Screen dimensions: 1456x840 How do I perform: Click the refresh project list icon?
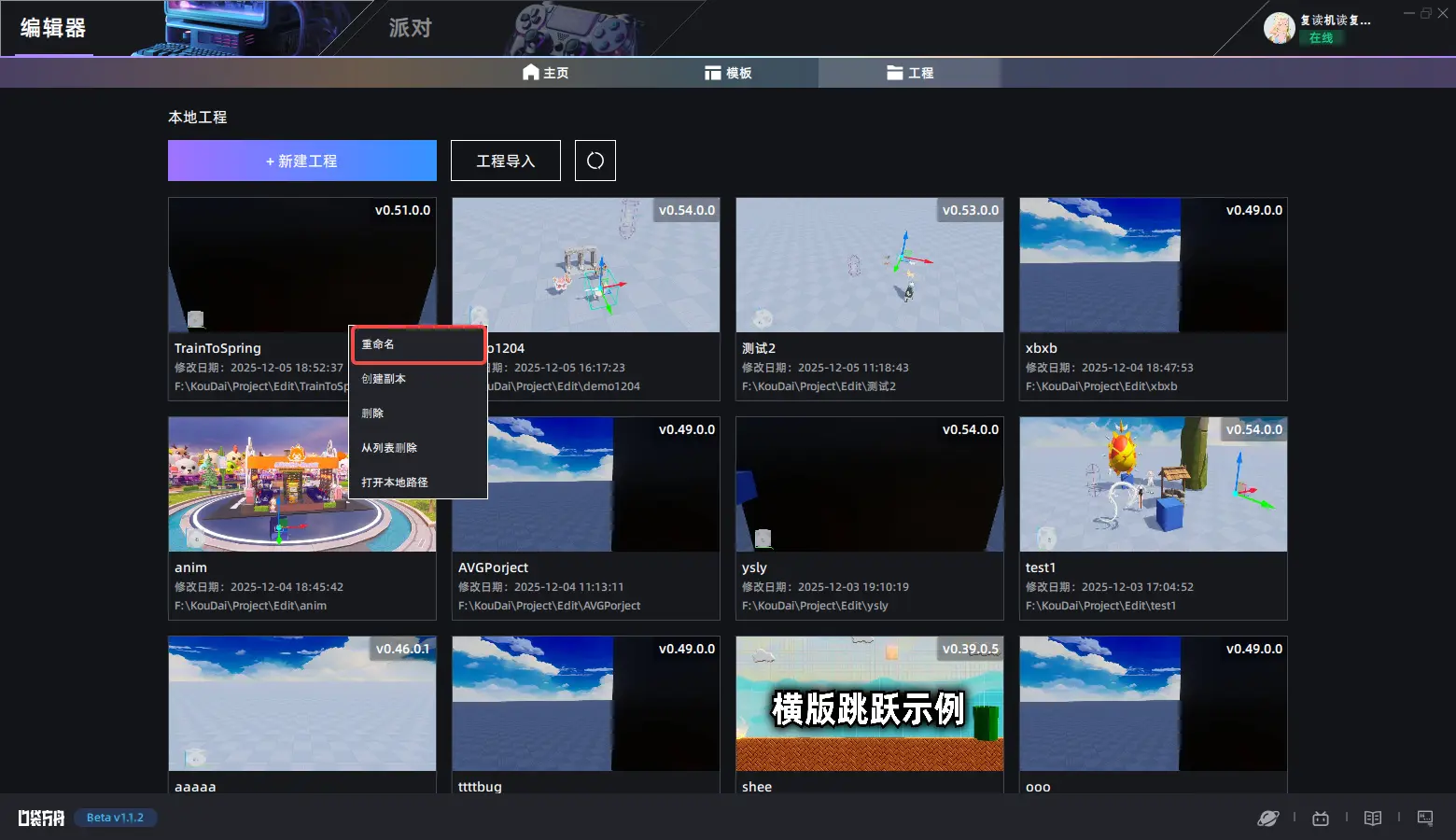pyautogui.click(x=595, y=161)
